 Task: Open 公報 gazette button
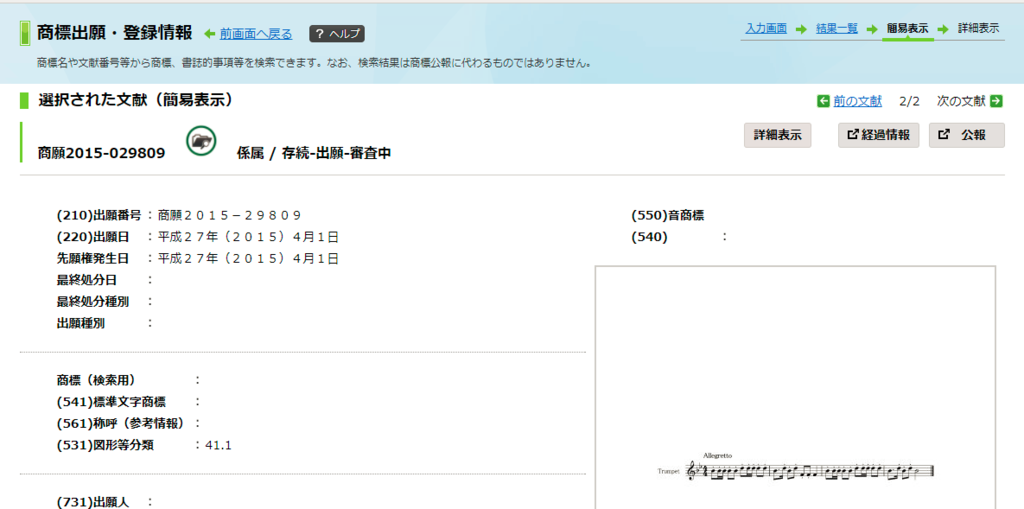coord(967,135)
